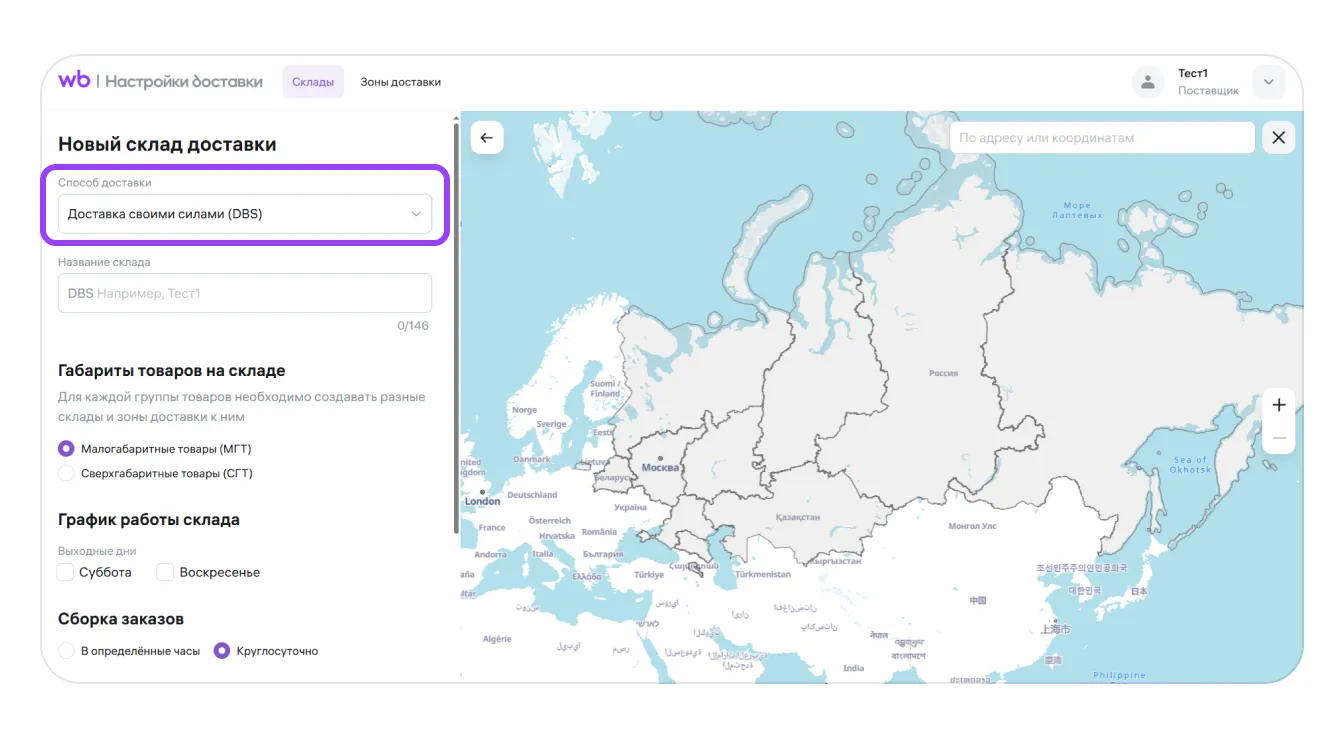Expand the account menu chevron
Image resolution: width=1344 pixels, height=738 pixels.
(1268, 82)
